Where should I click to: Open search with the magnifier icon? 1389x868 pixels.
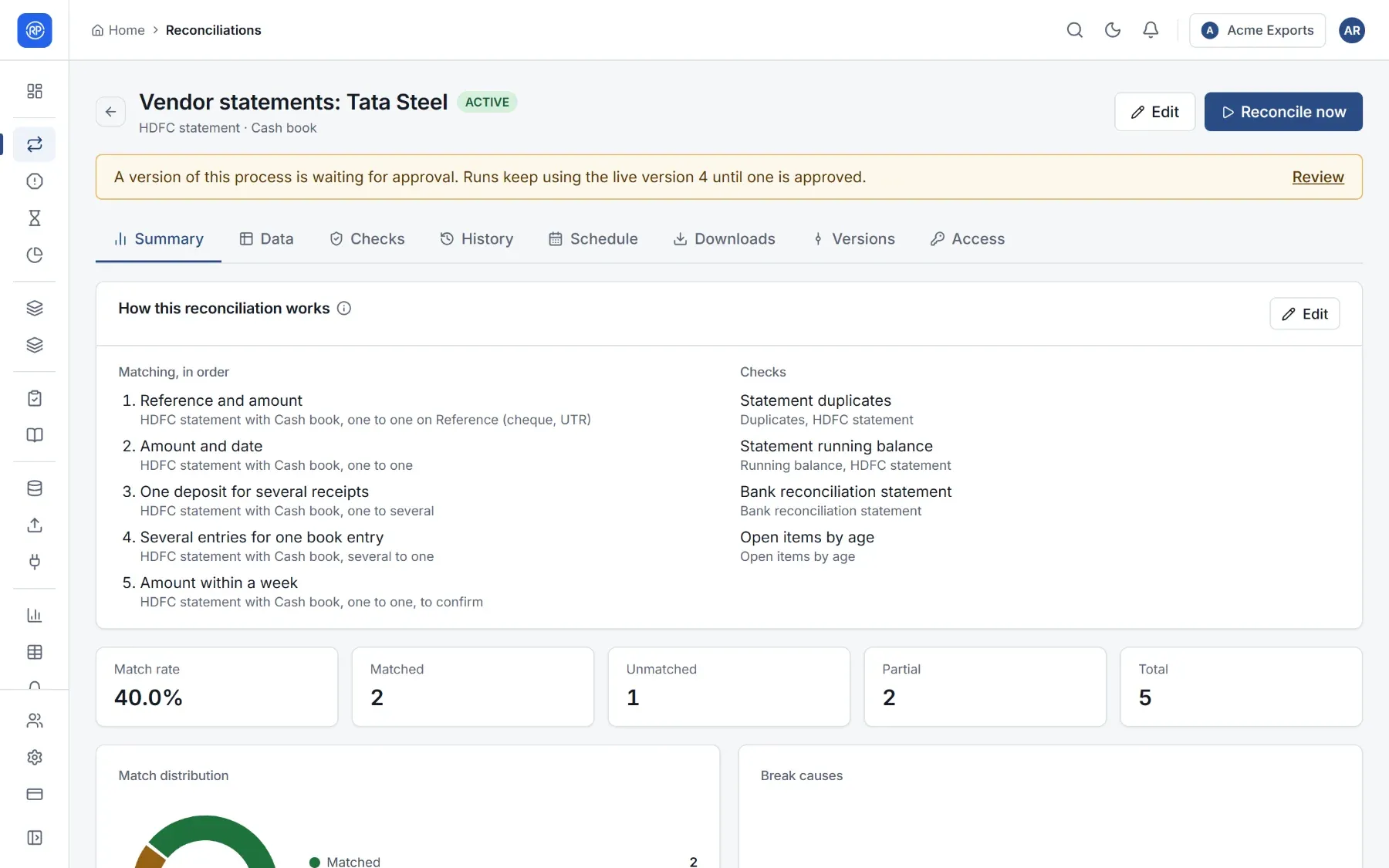pos(1074,30)
